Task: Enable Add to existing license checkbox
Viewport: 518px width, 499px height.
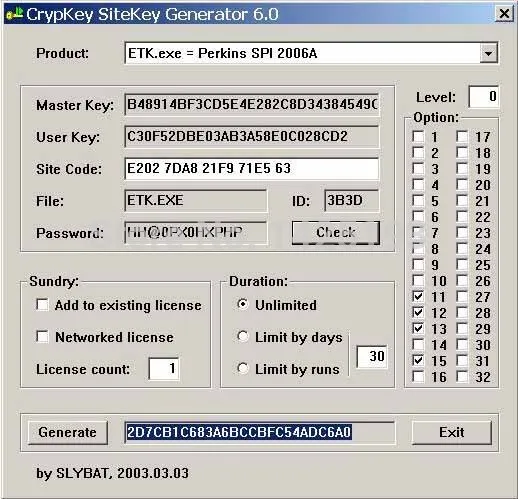Action: coord(42,304)
